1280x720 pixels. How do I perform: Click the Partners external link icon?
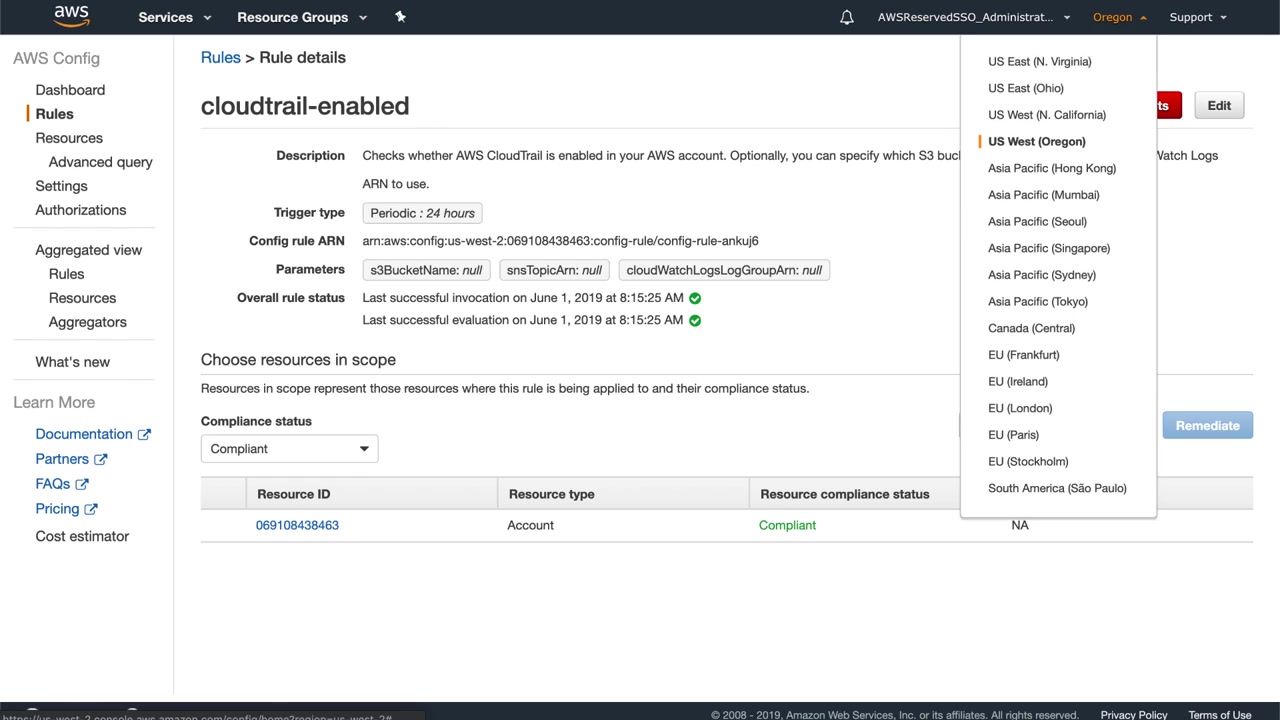pyautogui.click(x=100, y=459)
